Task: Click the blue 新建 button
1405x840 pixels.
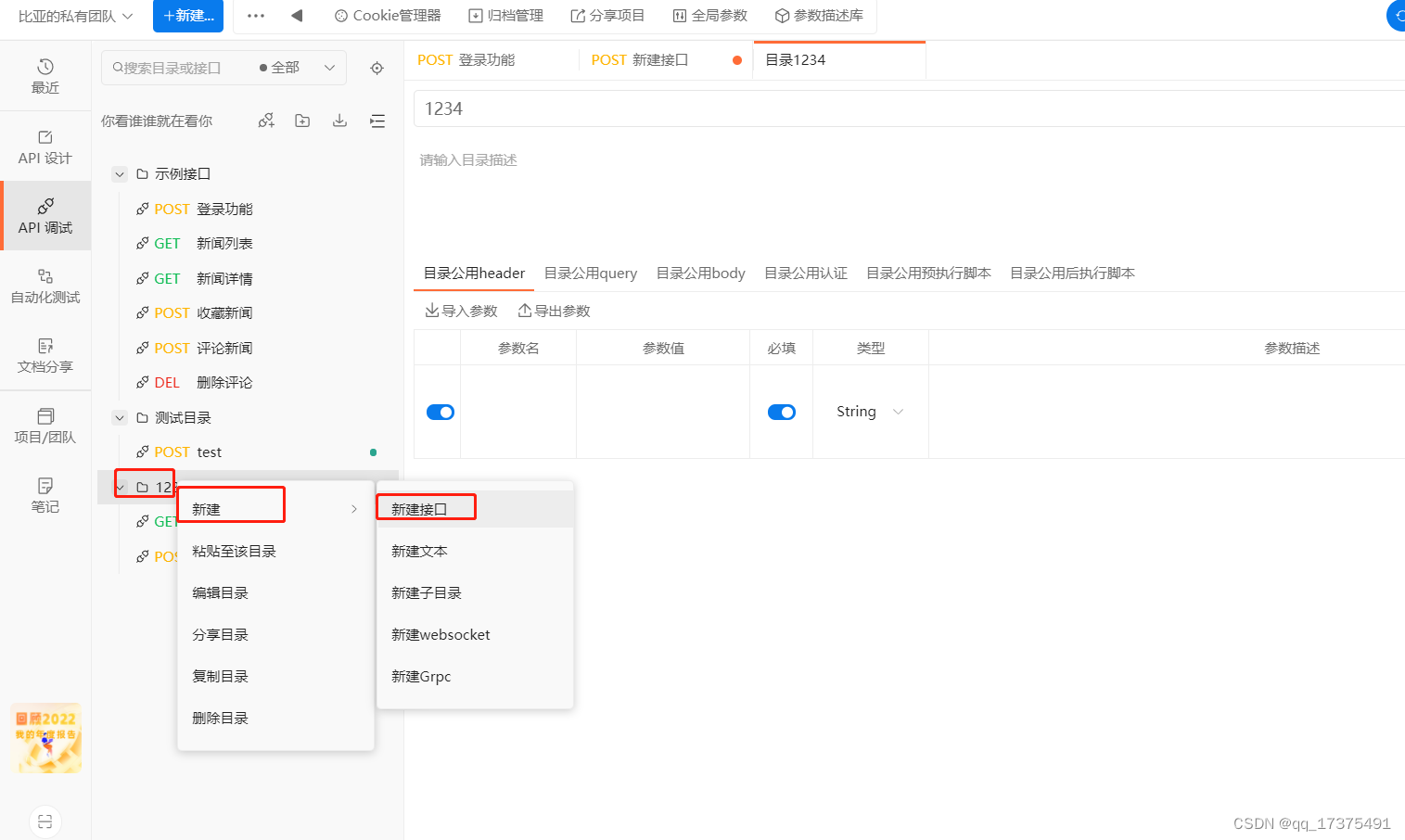Action: 188,16
